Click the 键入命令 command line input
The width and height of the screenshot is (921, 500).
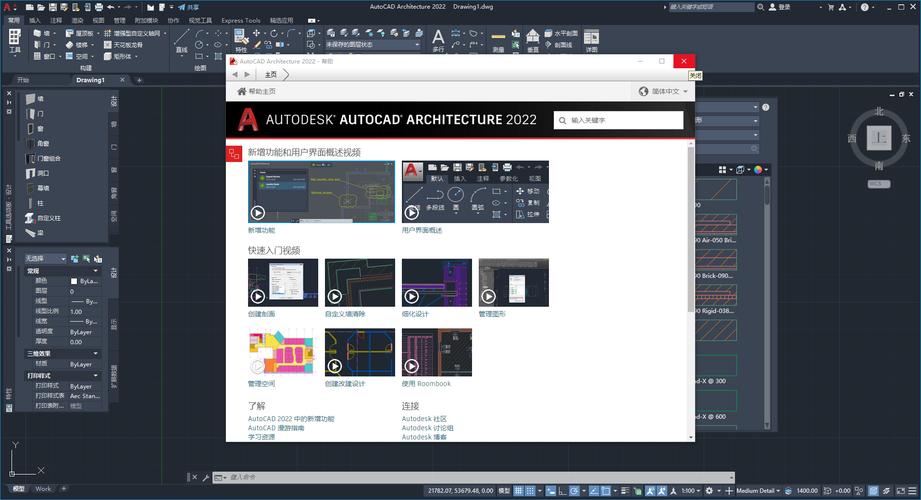point(479,478)
